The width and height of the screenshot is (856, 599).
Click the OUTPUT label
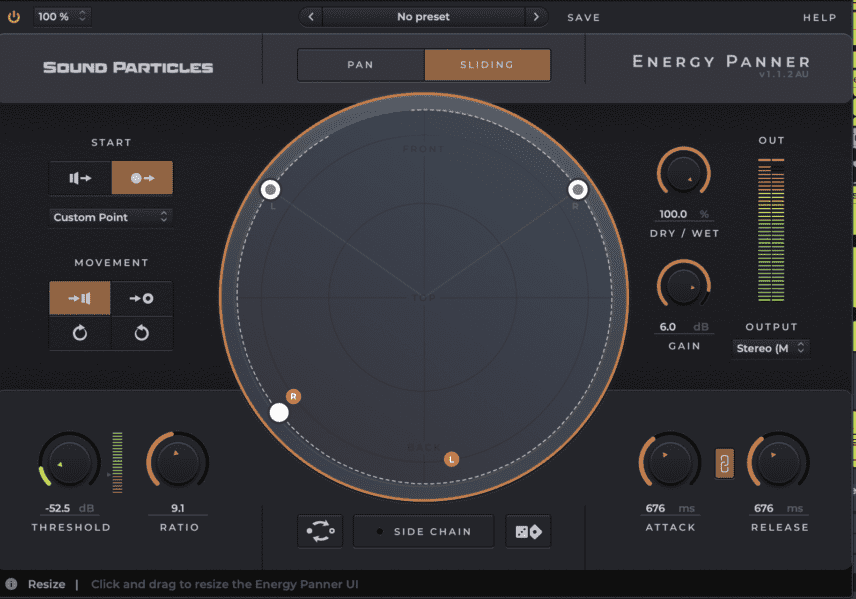771,327
